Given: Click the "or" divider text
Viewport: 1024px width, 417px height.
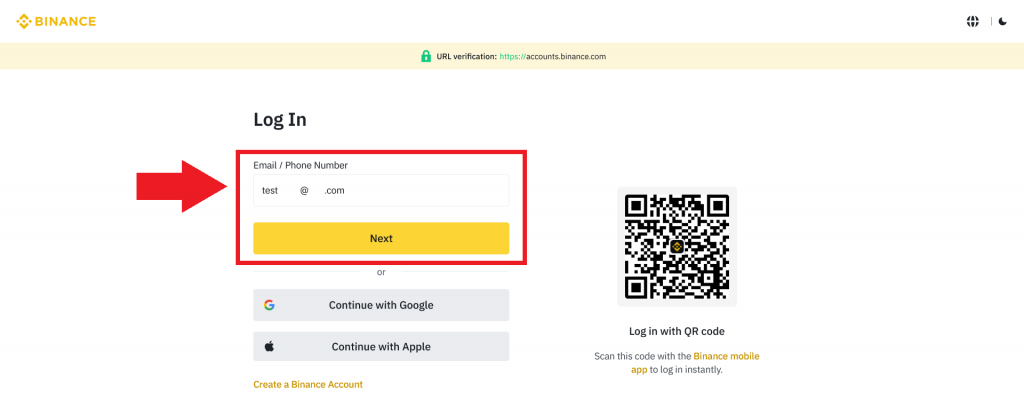Looking at the screenshot, I should pyautogui.click(x=381, y=272).
